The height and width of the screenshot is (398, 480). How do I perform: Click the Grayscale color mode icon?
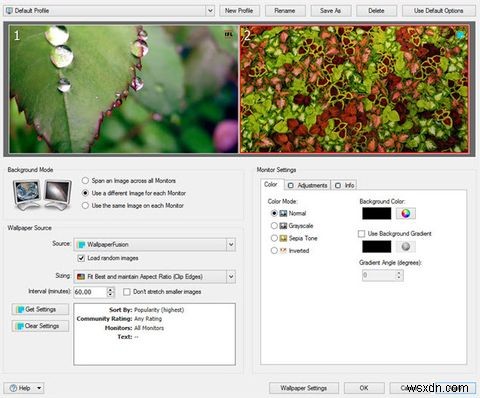point(283,226)
